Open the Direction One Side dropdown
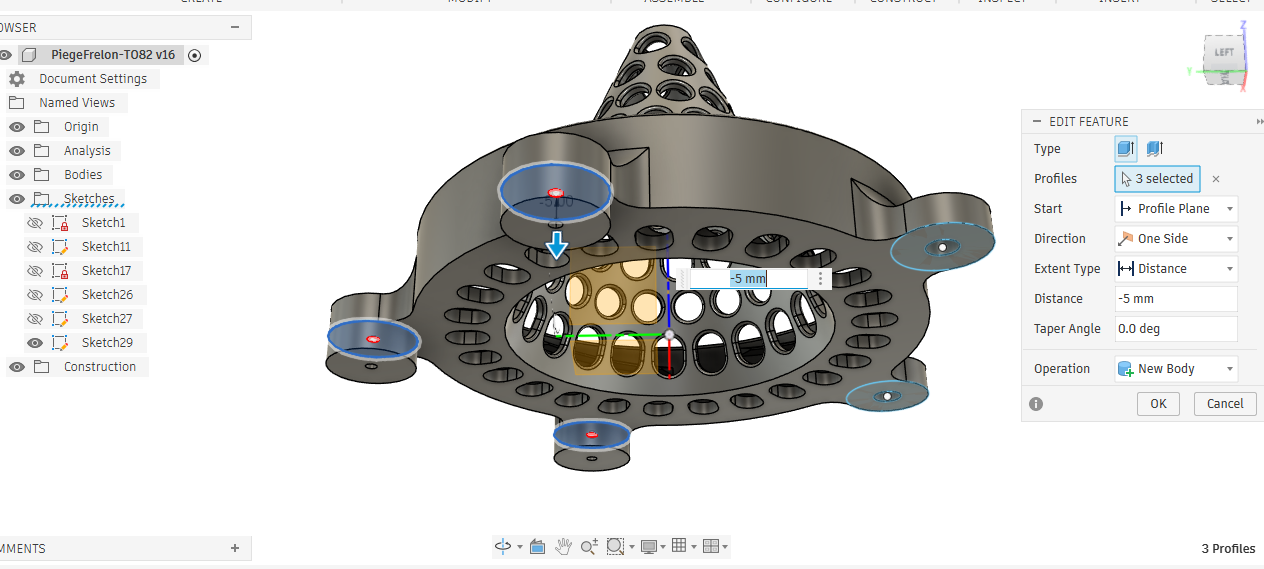The image size is (1264, 569). (1176, 239)
